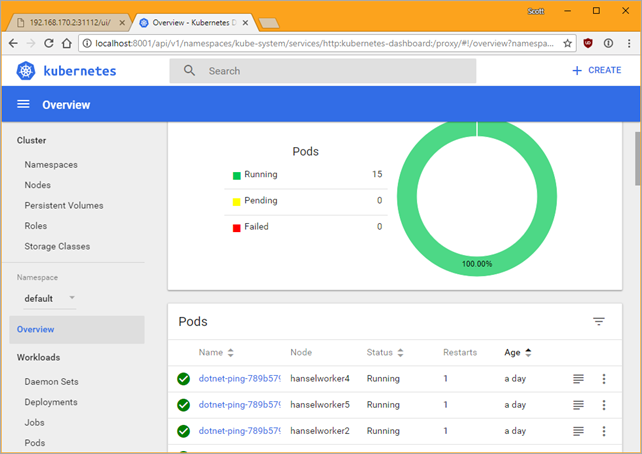Click green status check of hanselworker2 pod
642x454 pixels.
click(x=183, y=431)
